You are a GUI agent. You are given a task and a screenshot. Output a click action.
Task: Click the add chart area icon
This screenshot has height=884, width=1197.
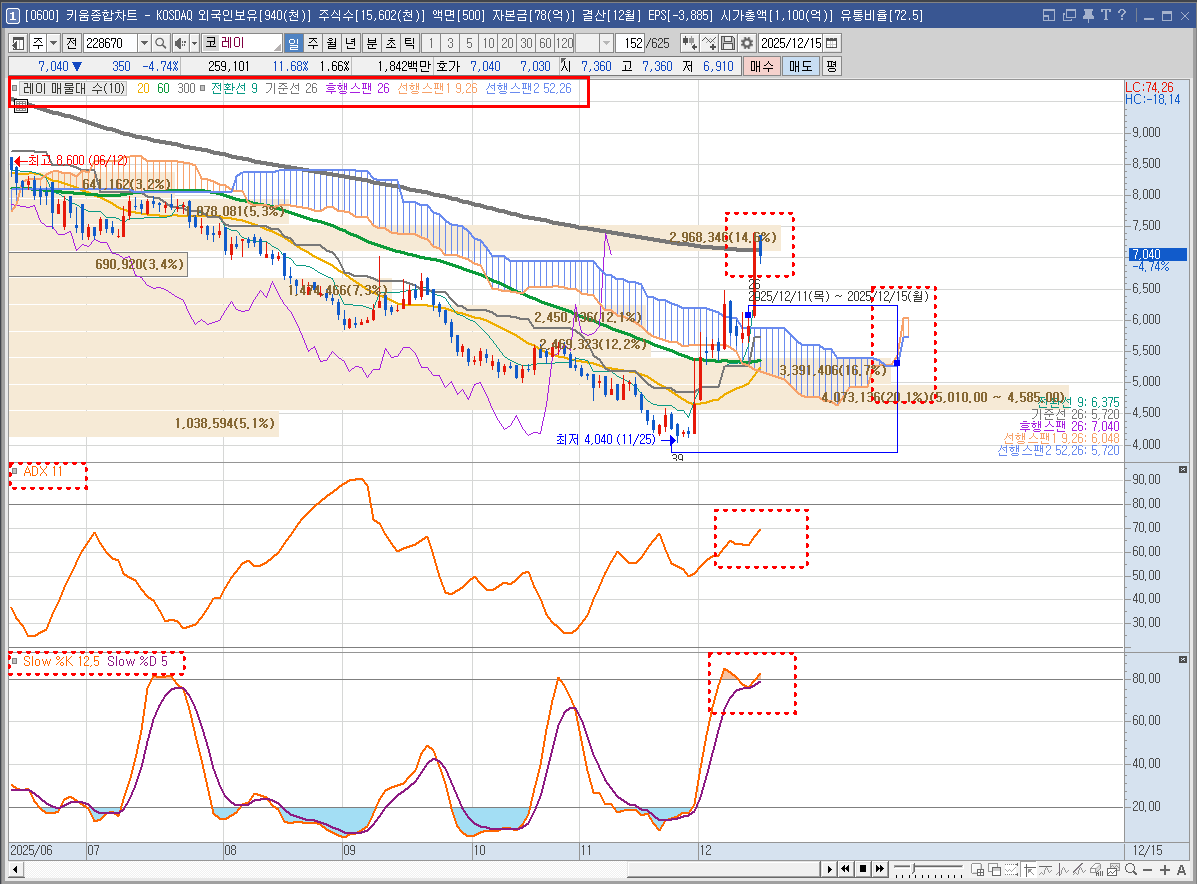coord(978,869)
